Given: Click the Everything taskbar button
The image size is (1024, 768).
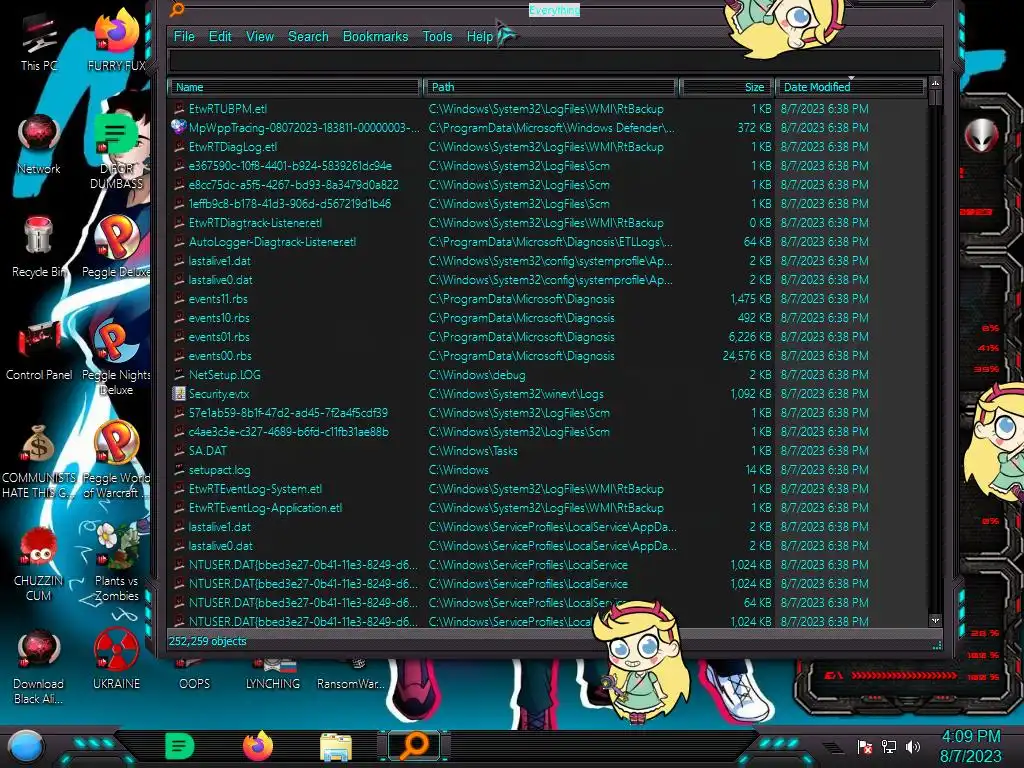Looking at the screenshot, I should point(414,746).
